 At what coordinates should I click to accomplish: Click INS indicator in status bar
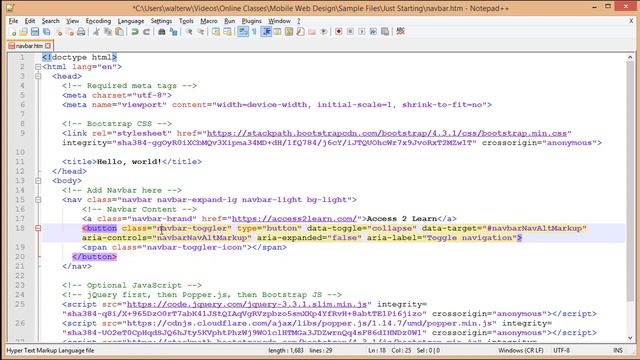click(x=618, y=351)
